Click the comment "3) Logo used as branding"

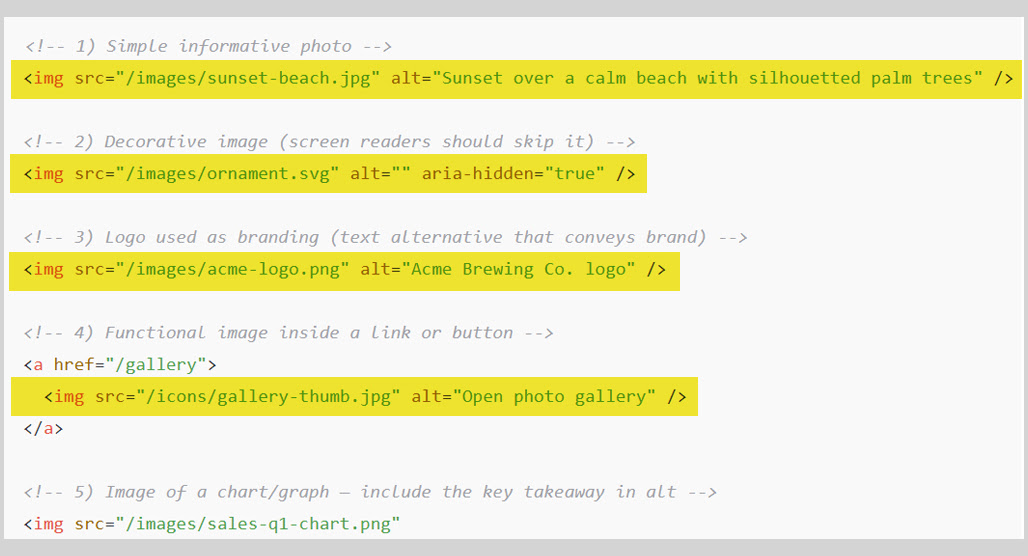tap(385, 237)
